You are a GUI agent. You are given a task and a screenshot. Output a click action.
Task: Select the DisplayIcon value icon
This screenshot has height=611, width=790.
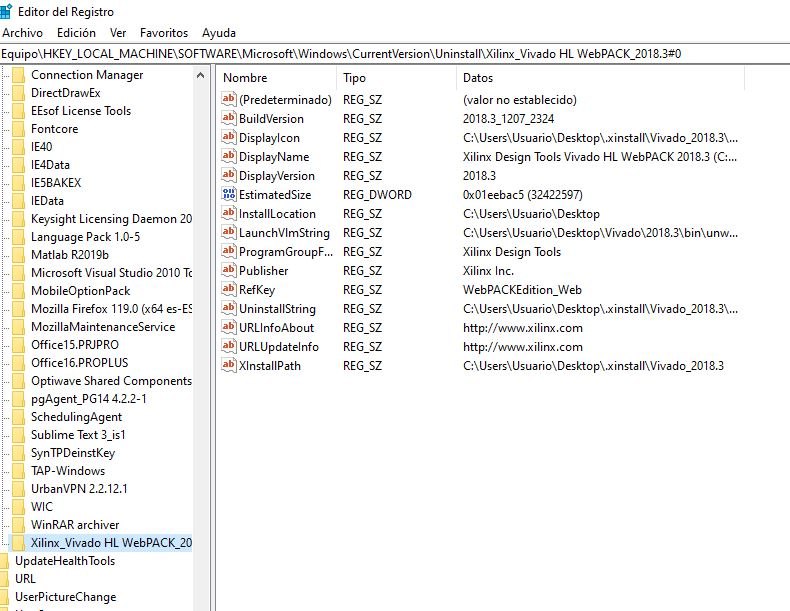point(228,138)
